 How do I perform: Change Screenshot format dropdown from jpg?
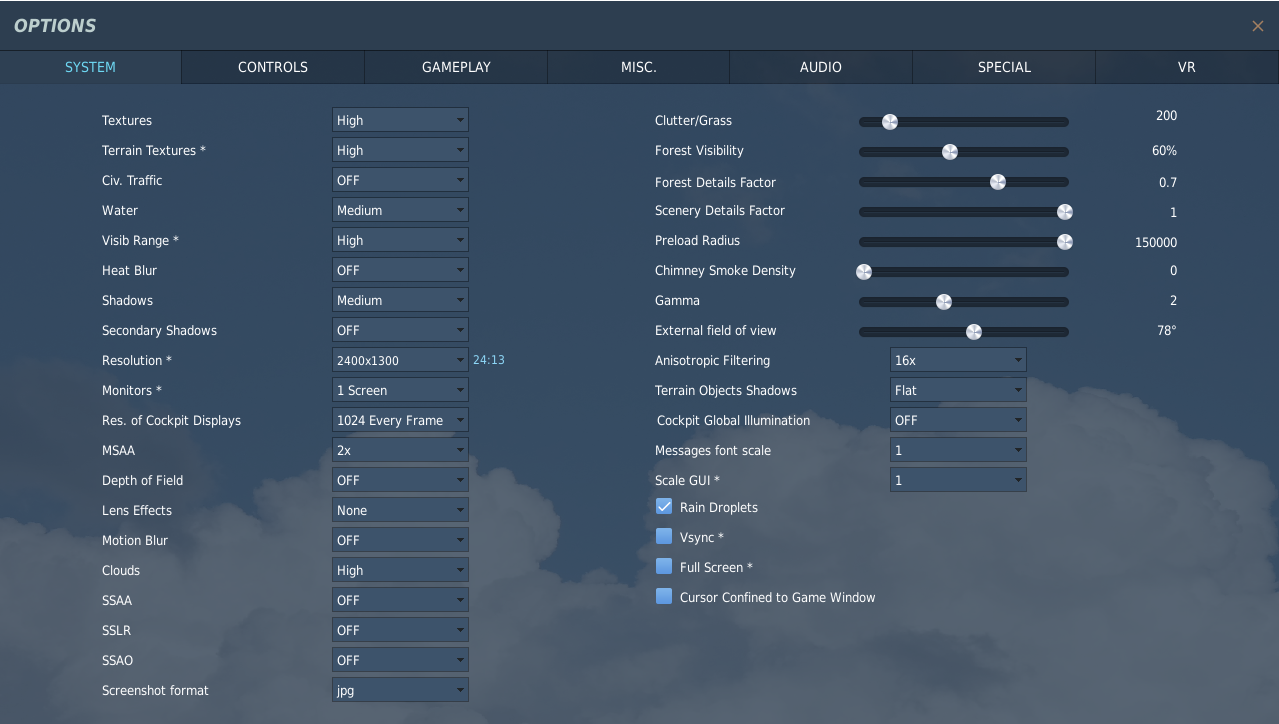pos(400,690)
